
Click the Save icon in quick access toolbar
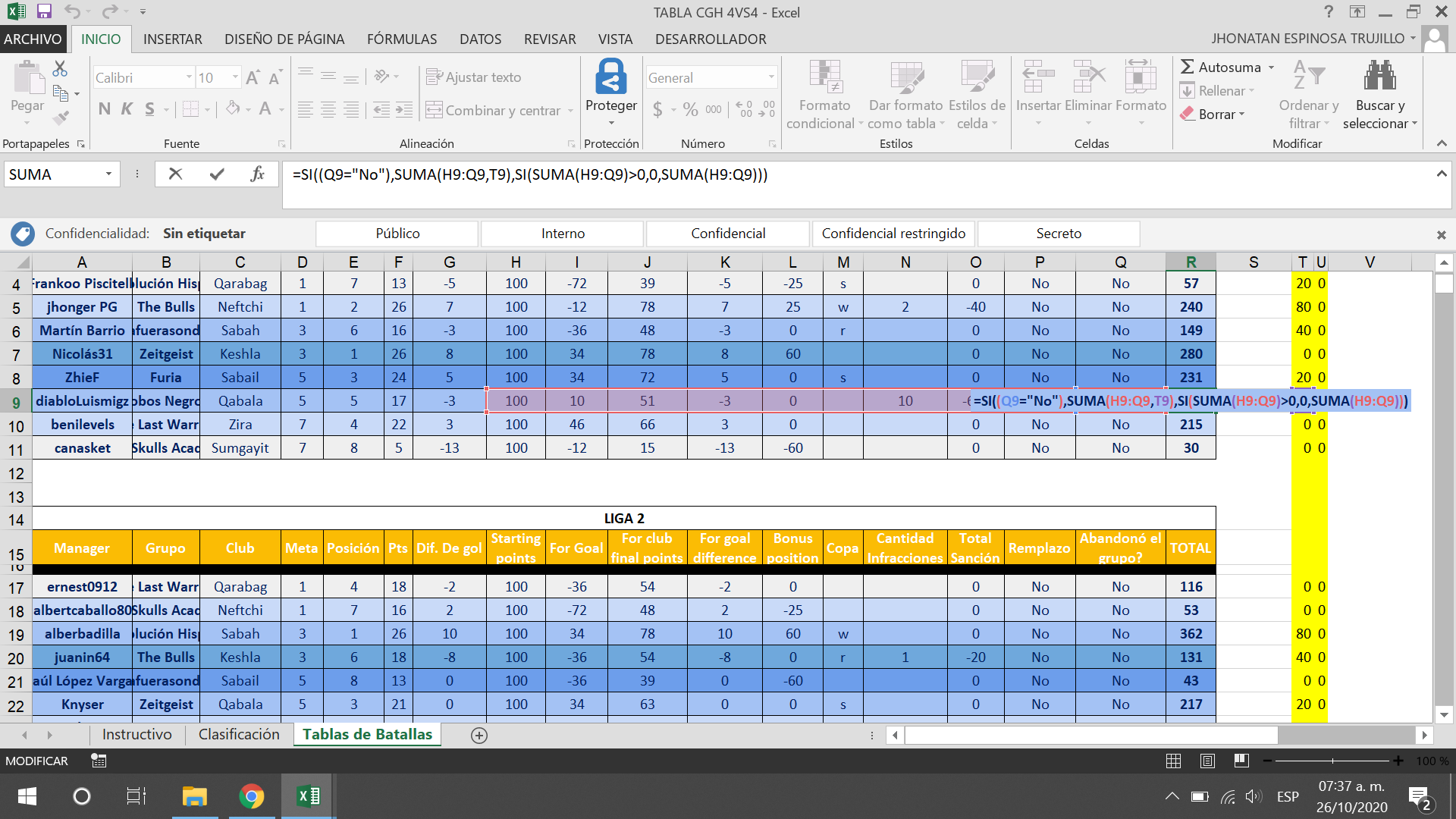(44, 11)
